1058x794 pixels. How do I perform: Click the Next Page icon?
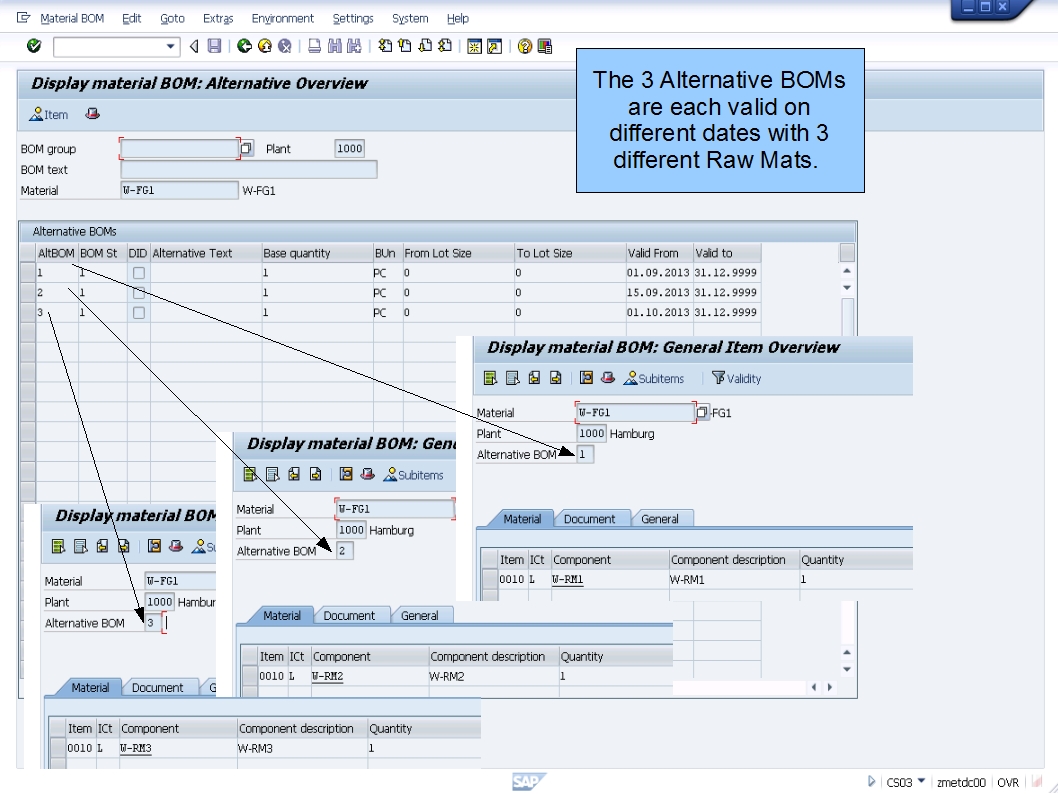point(425,46)
